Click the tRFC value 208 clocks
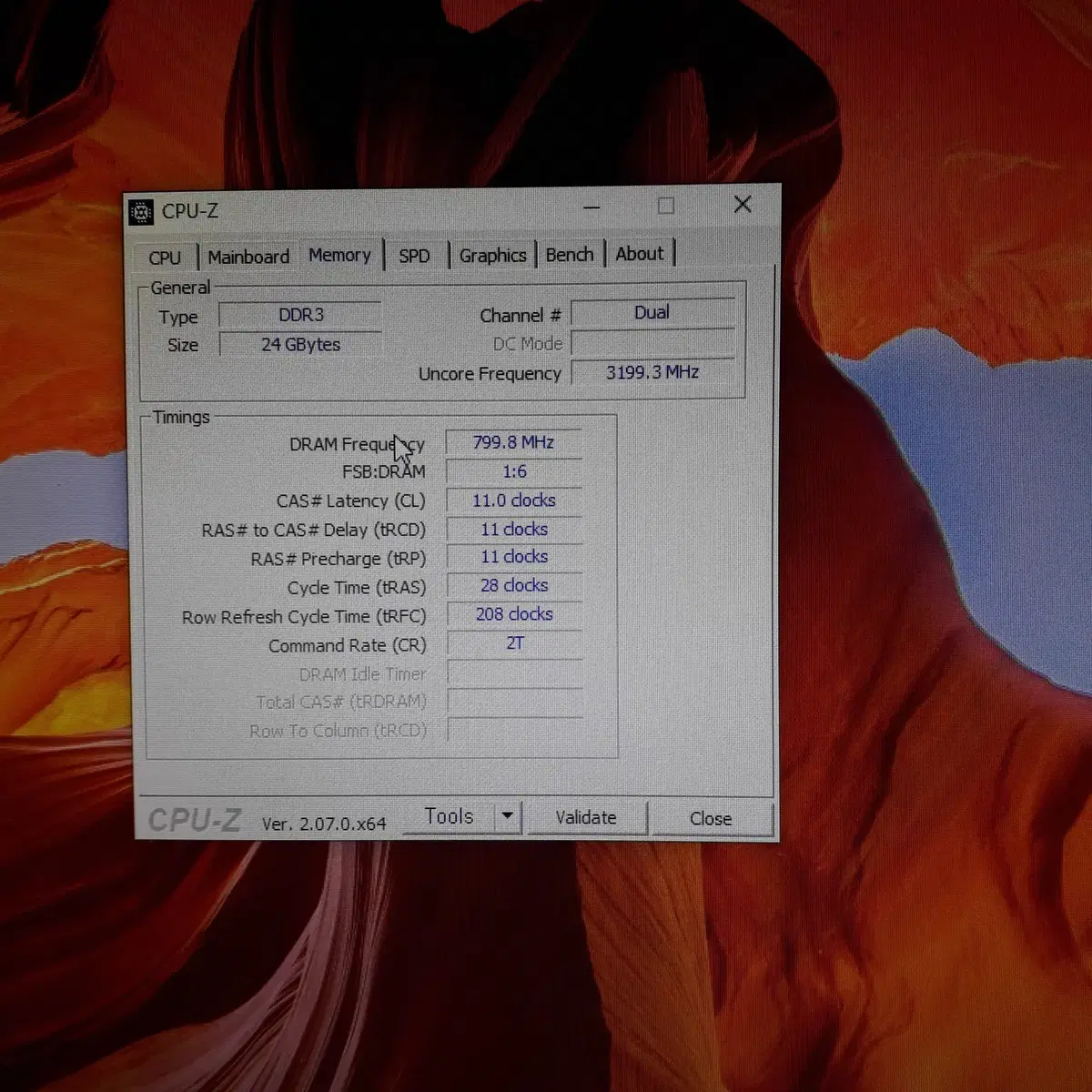 tap(514, 614)
